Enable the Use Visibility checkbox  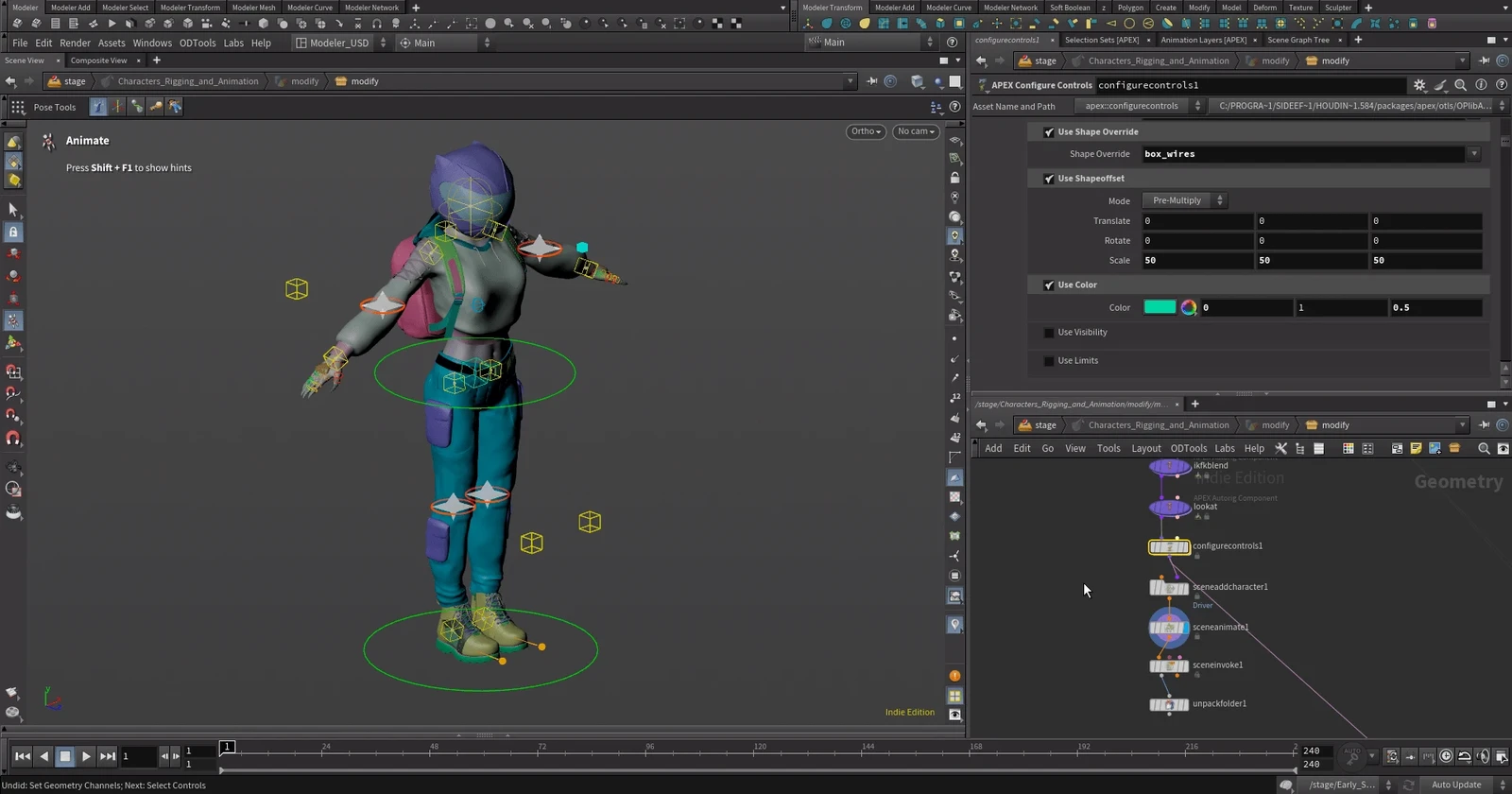[x=1049, y=333]
